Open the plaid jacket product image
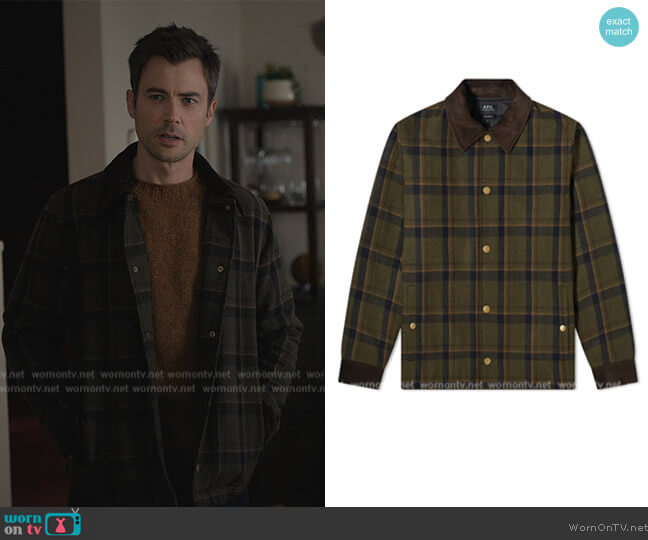Screen dimensions: 648x540 point(488,234)
